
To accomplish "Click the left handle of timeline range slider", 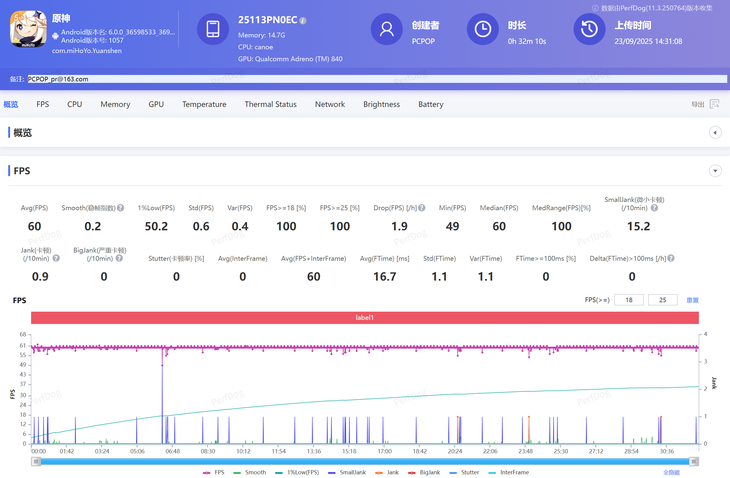I will pos(36,461).
